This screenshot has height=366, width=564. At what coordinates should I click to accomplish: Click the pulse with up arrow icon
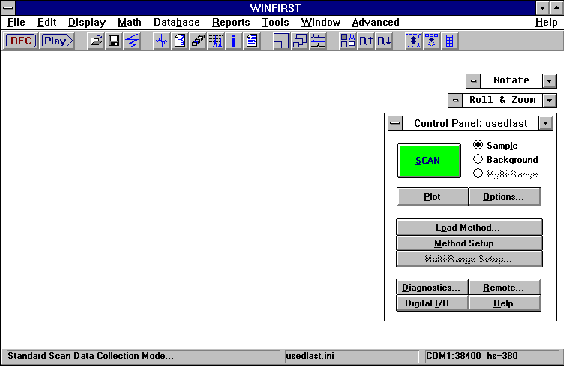tap(366, 41)
